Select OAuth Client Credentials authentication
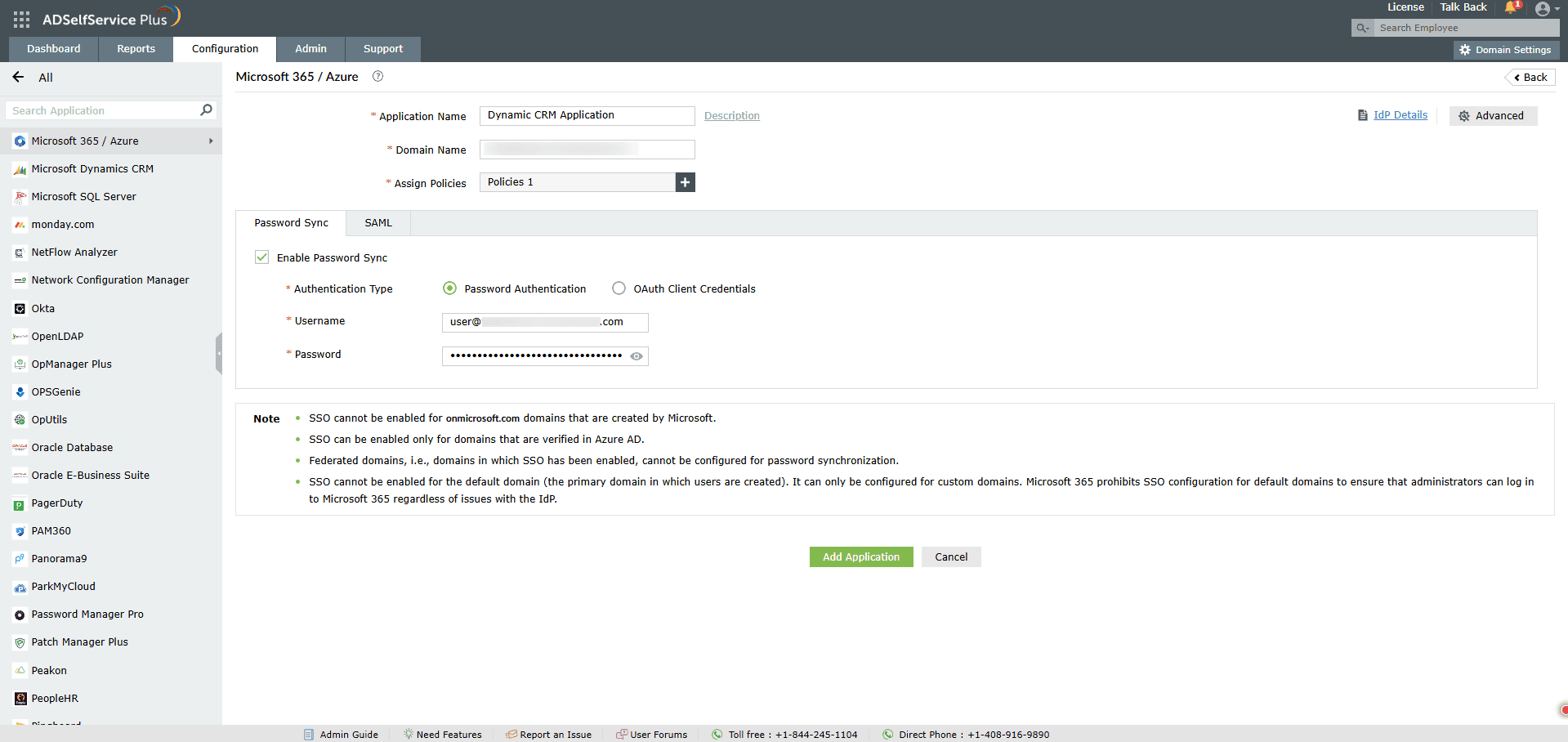 coord(619,288)
